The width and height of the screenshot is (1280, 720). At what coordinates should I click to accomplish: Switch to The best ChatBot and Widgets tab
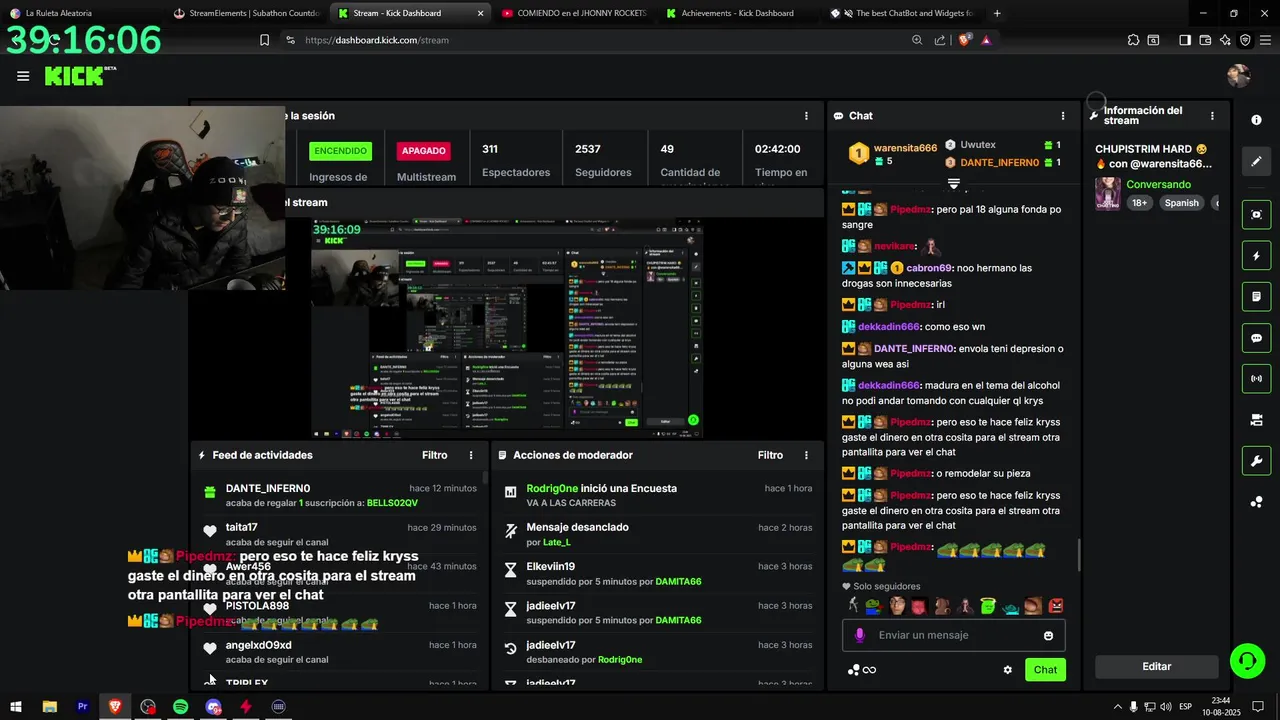[x=903, y=13]
